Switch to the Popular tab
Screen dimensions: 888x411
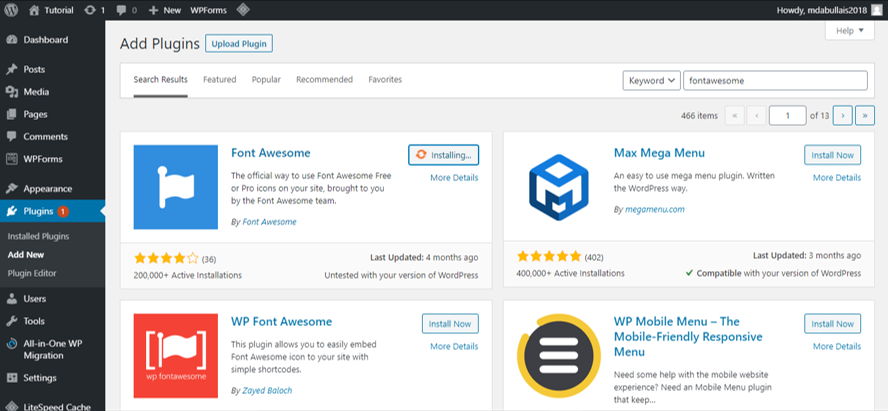tap(266, 79)
